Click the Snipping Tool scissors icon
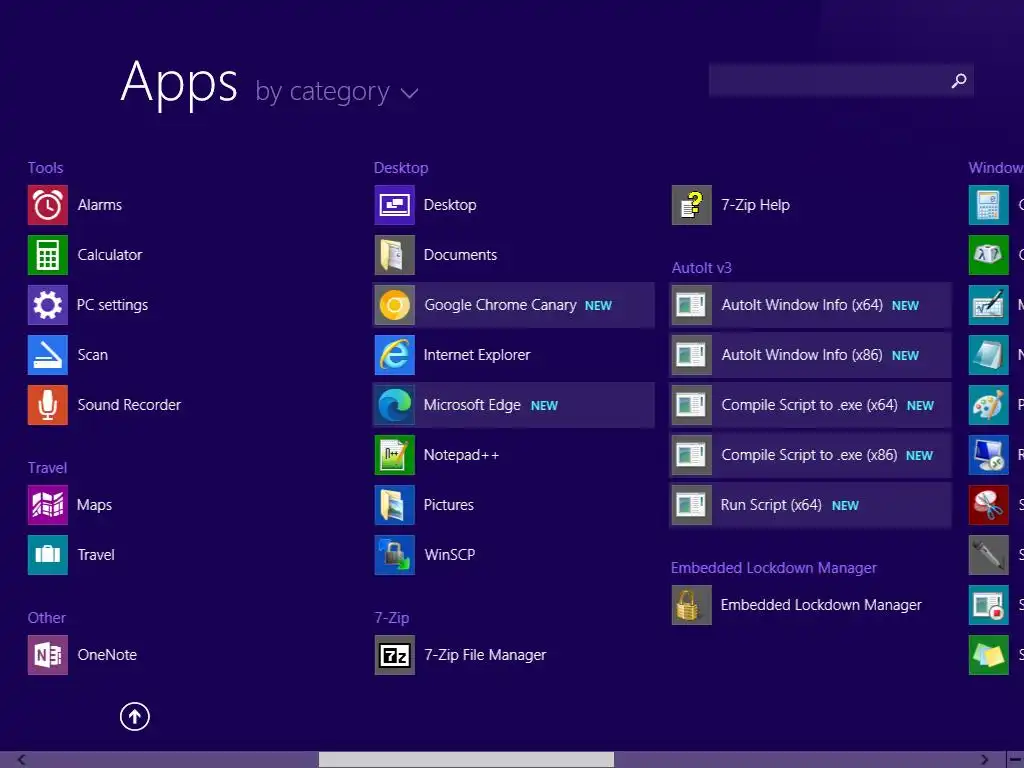Viewport: 1024px width, 768px height. [988, 505]
